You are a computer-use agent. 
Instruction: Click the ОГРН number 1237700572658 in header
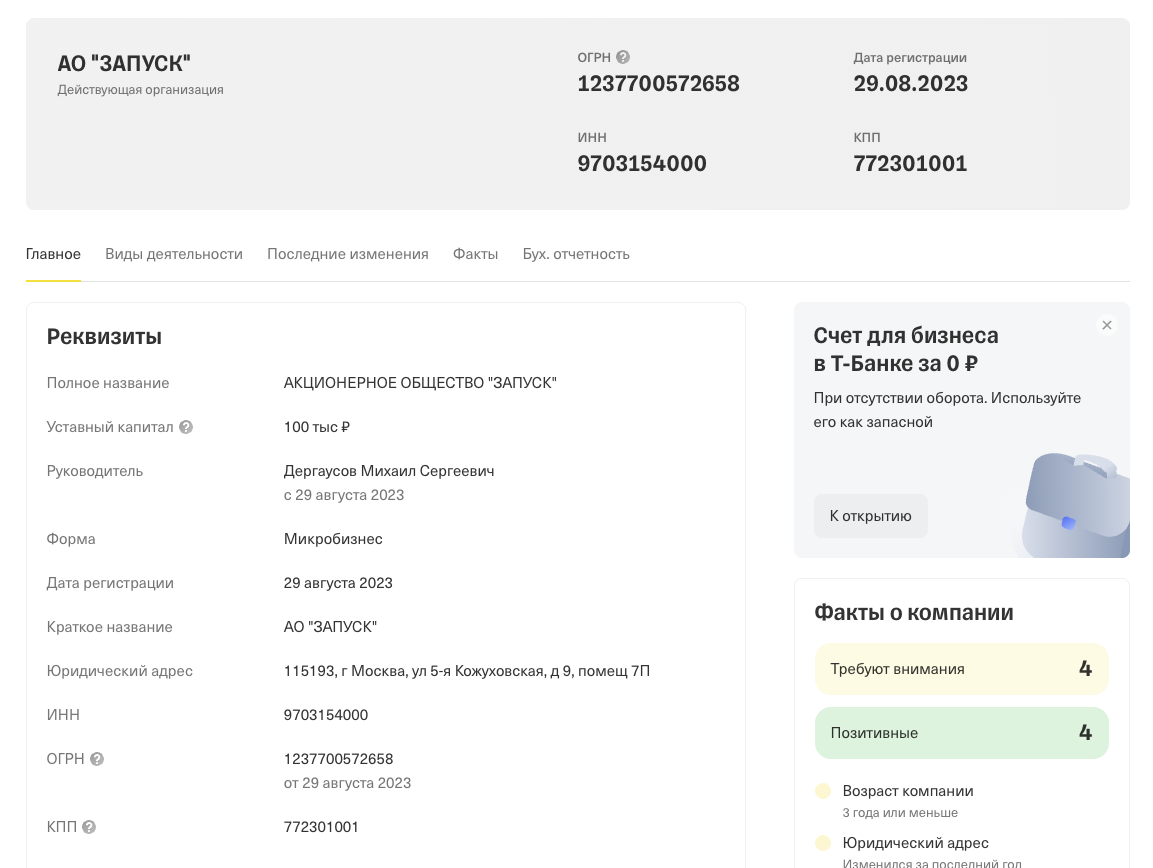[x=658, y=84]
